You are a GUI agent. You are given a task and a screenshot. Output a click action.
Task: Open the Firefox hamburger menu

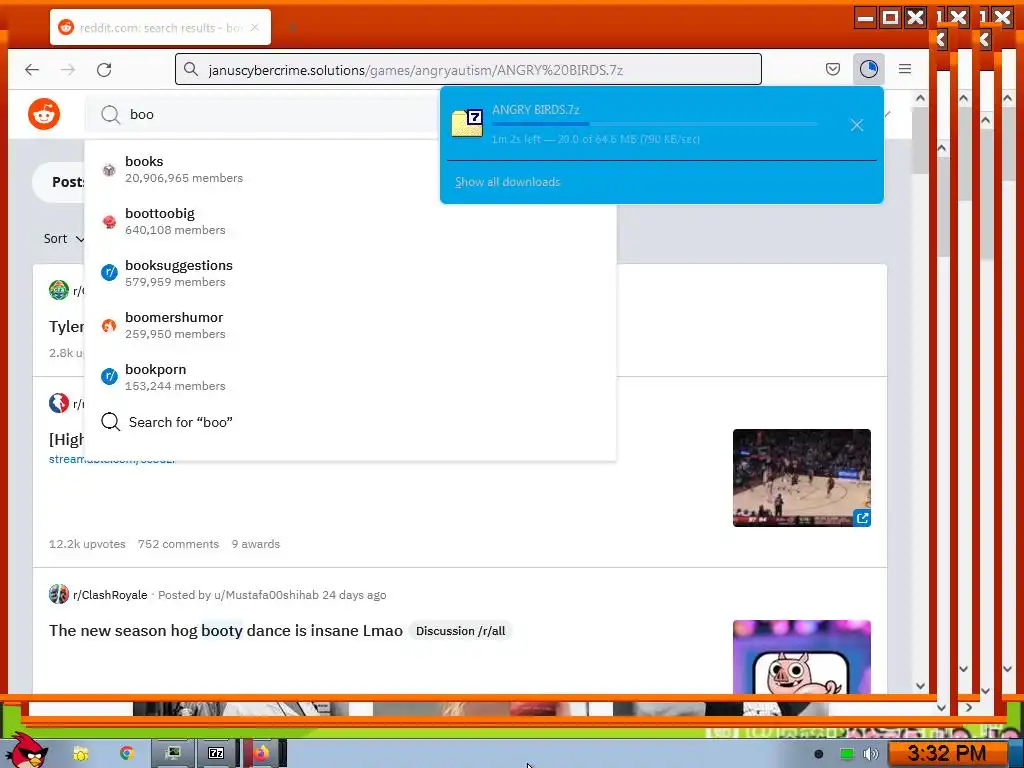904,69
